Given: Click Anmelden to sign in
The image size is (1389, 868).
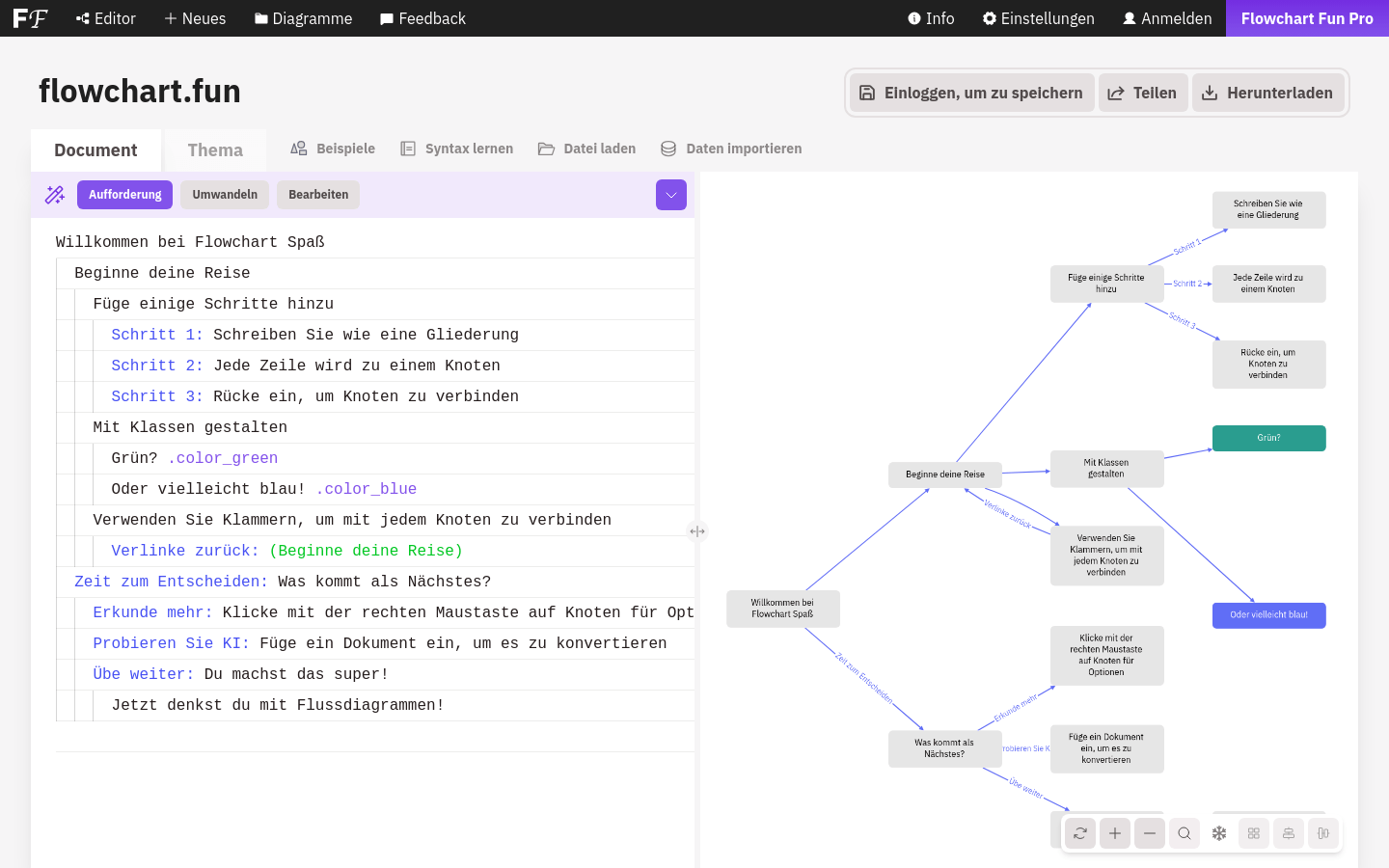Looking at the screenshot, I should tap(1167, 18).
